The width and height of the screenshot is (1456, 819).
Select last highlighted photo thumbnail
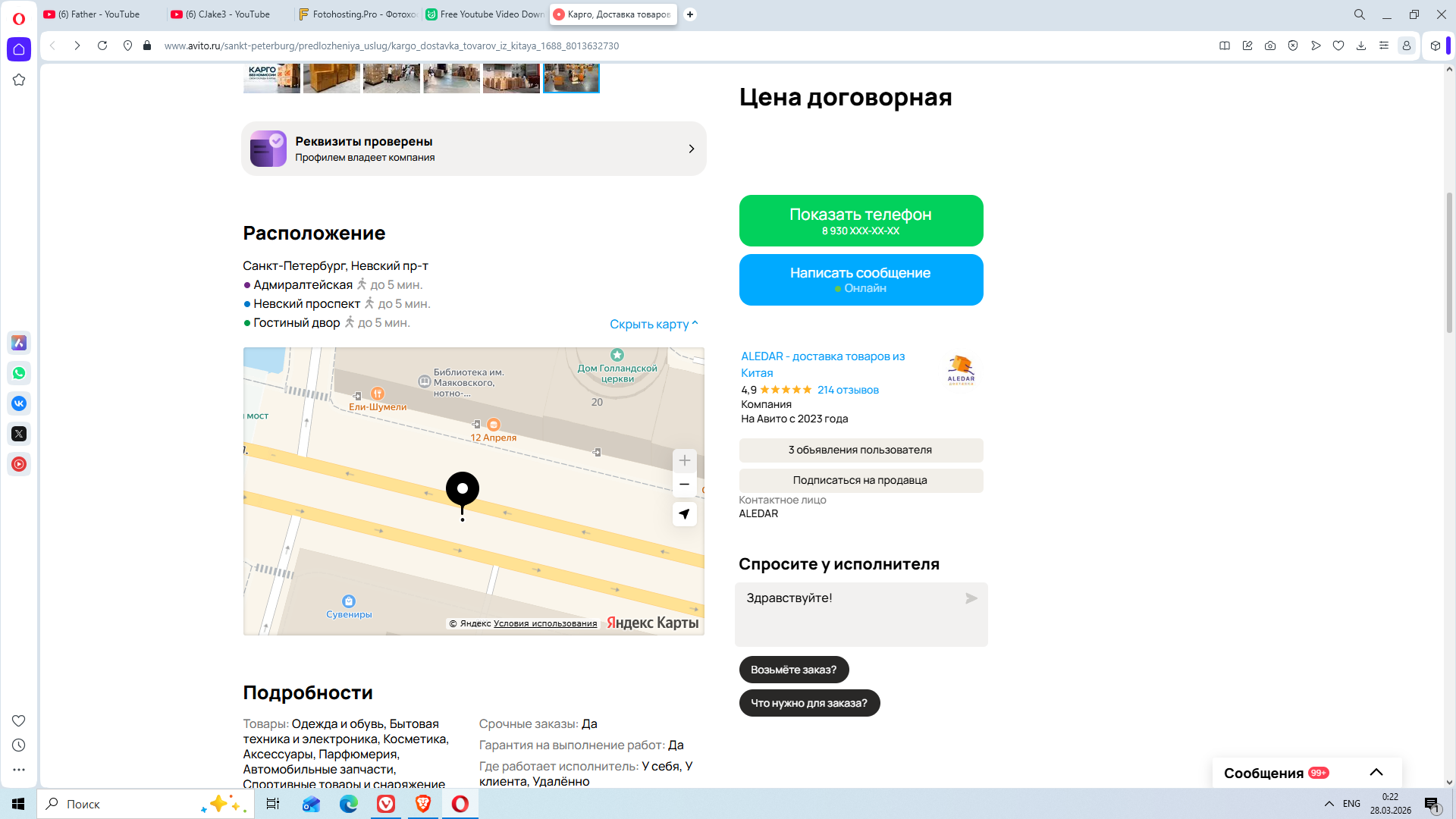click(571, 78)
